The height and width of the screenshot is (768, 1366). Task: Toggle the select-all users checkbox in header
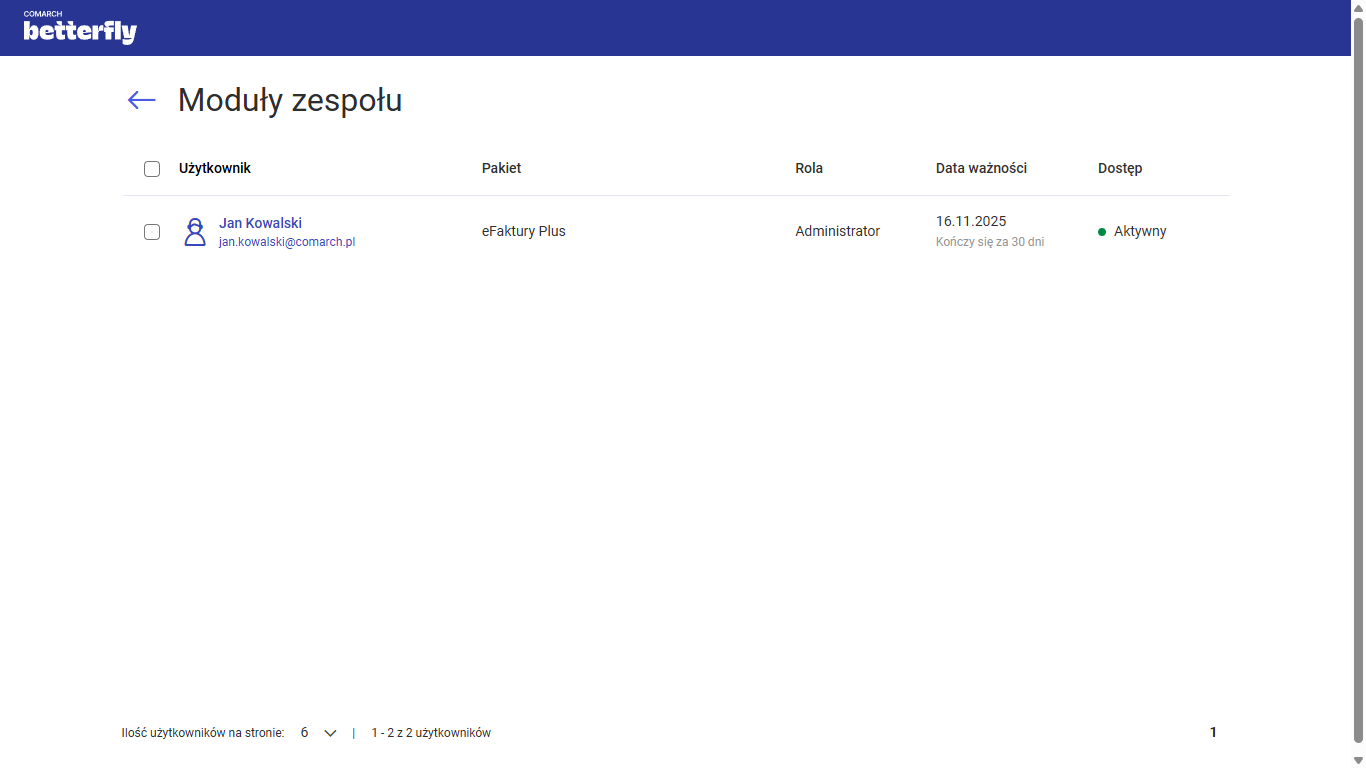(x=152, y=169)
